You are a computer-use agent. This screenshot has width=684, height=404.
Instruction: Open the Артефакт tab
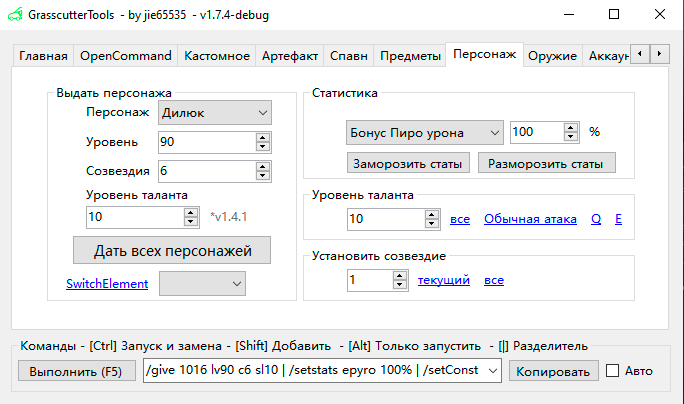[290, 56]
